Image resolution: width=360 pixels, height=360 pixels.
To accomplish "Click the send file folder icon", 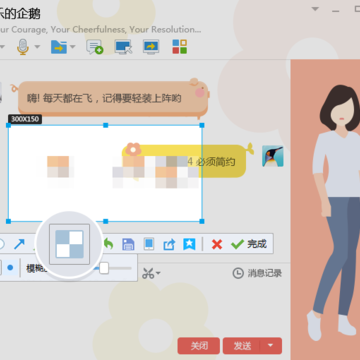I will [x=59, y=47].
